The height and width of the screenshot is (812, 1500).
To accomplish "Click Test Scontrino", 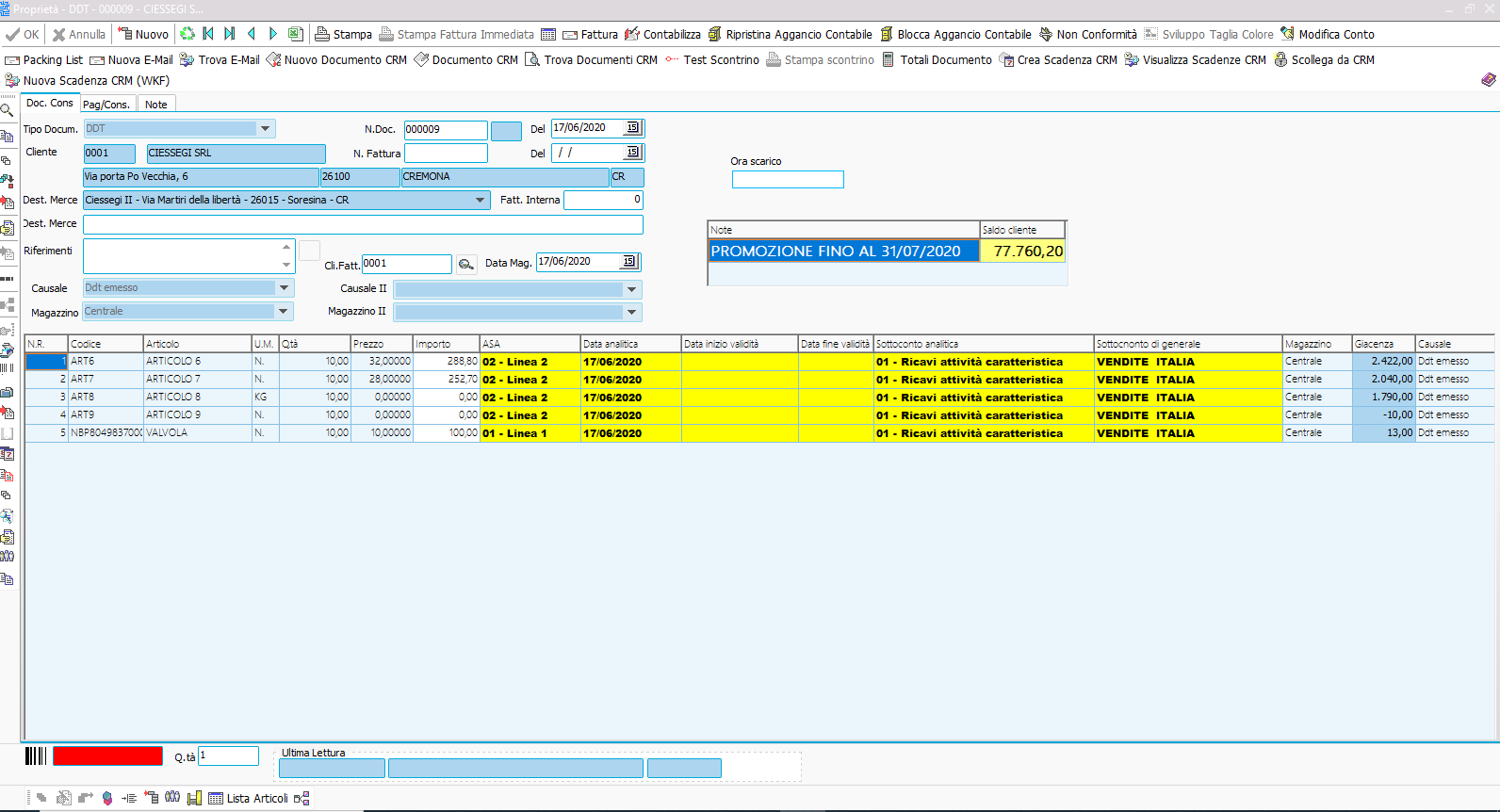I will [x=711, y=59].
